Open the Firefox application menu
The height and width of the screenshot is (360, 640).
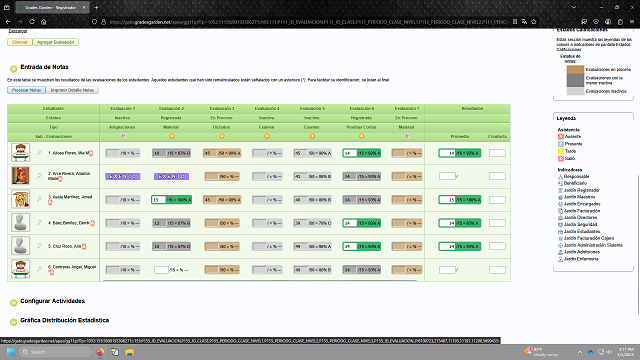click(632, 22)
